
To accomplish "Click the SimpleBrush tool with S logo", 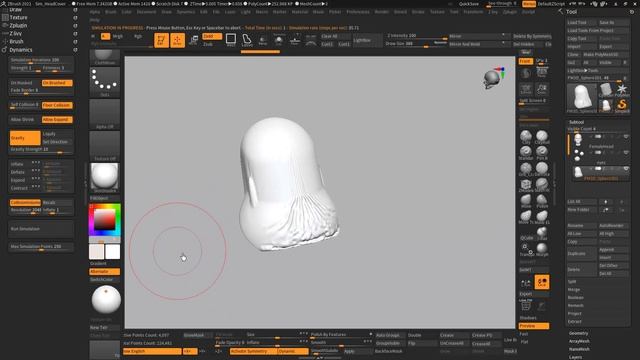I will coord(622,106).
